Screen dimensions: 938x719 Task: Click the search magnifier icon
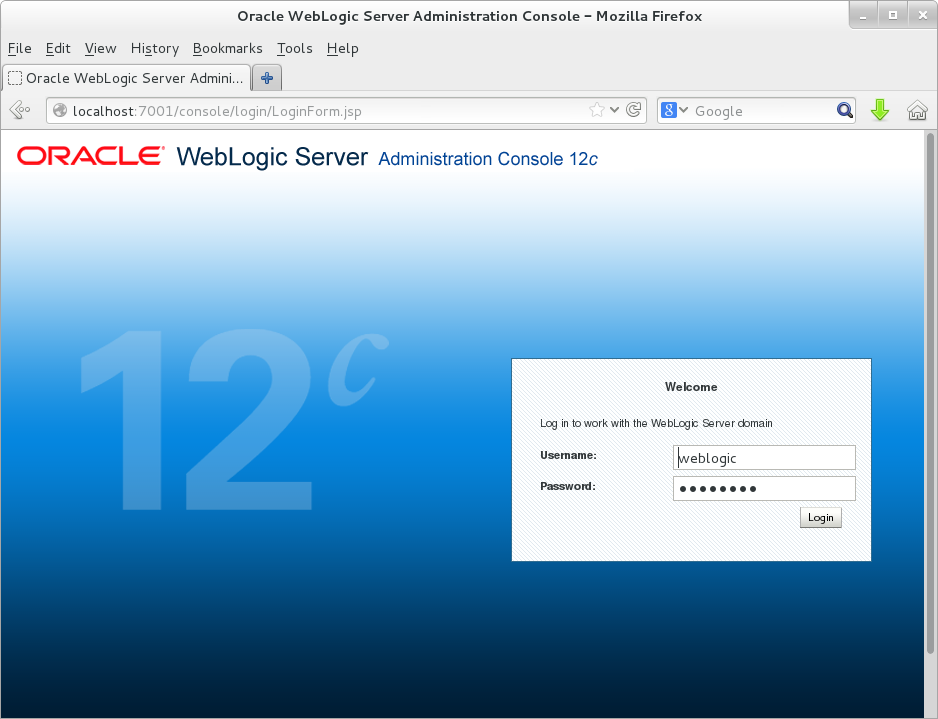pos(845,111)
